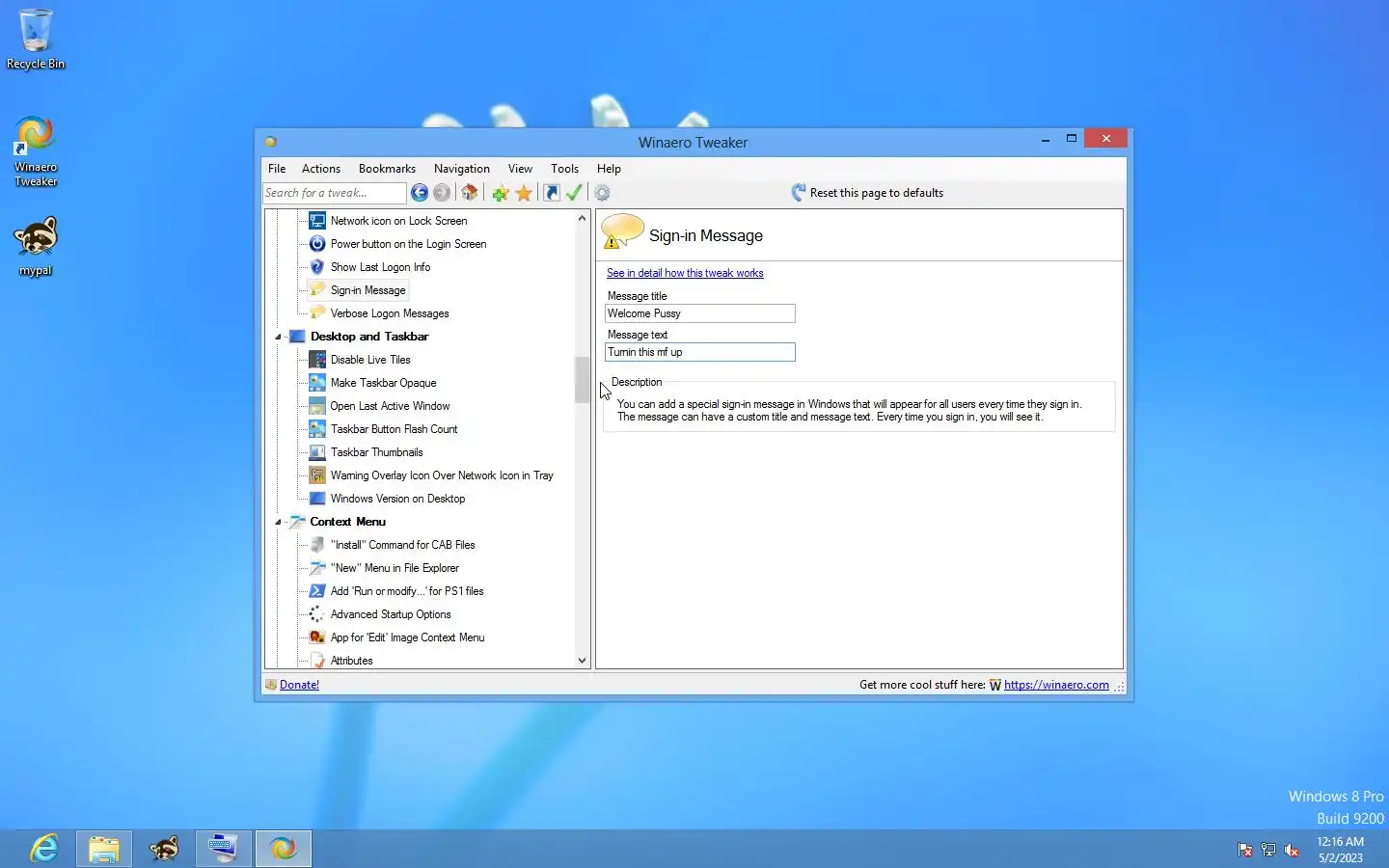Click 'See in detail how this tweak works' link
This screenshot has width=1389, height=868.
(685, 273)
